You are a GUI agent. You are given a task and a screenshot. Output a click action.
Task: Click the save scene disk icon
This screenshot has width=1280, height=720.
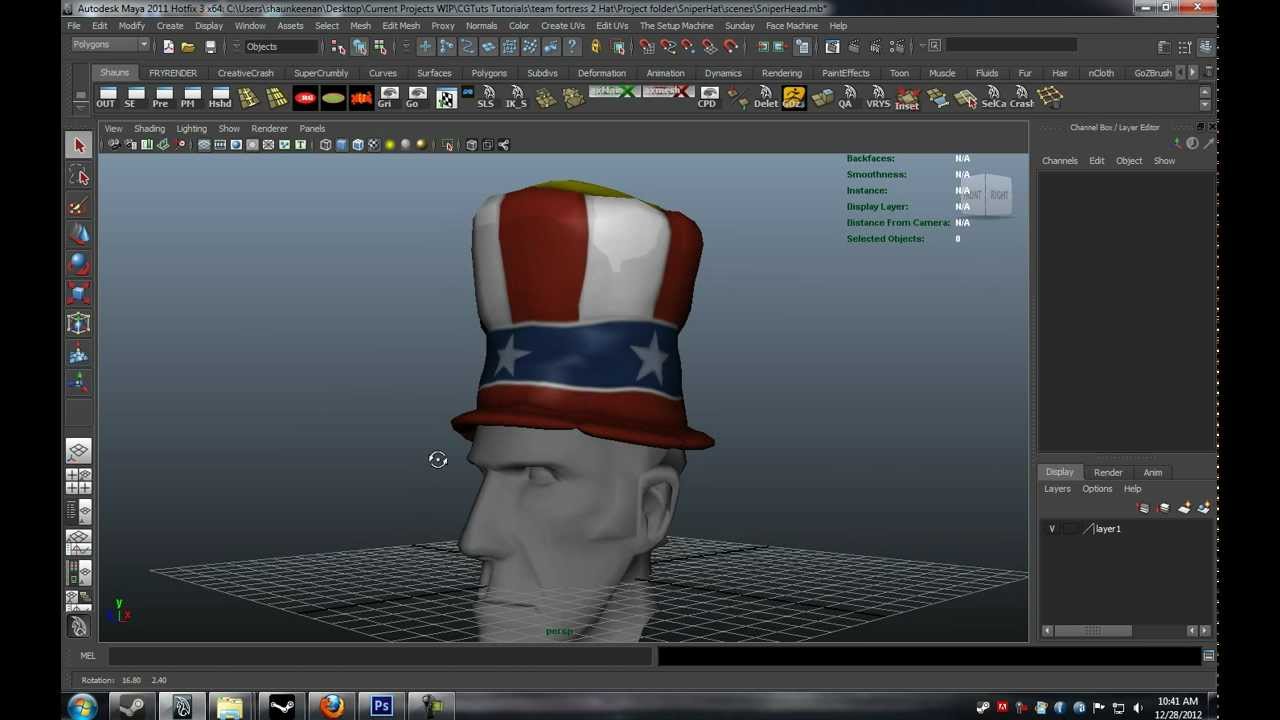pos(210,46)
